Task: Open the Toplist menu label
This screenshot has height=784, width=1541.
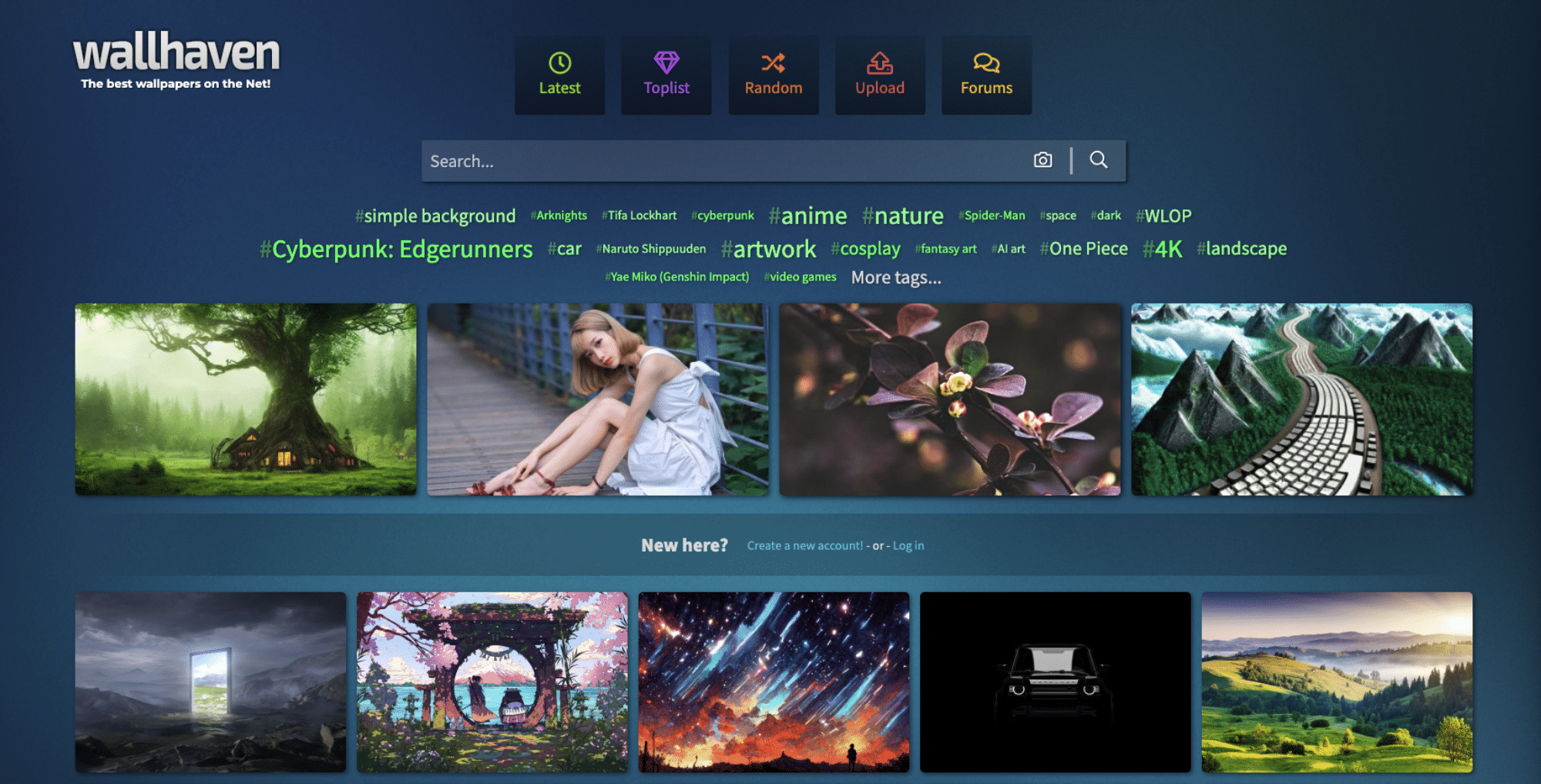Action: point(666,88)
